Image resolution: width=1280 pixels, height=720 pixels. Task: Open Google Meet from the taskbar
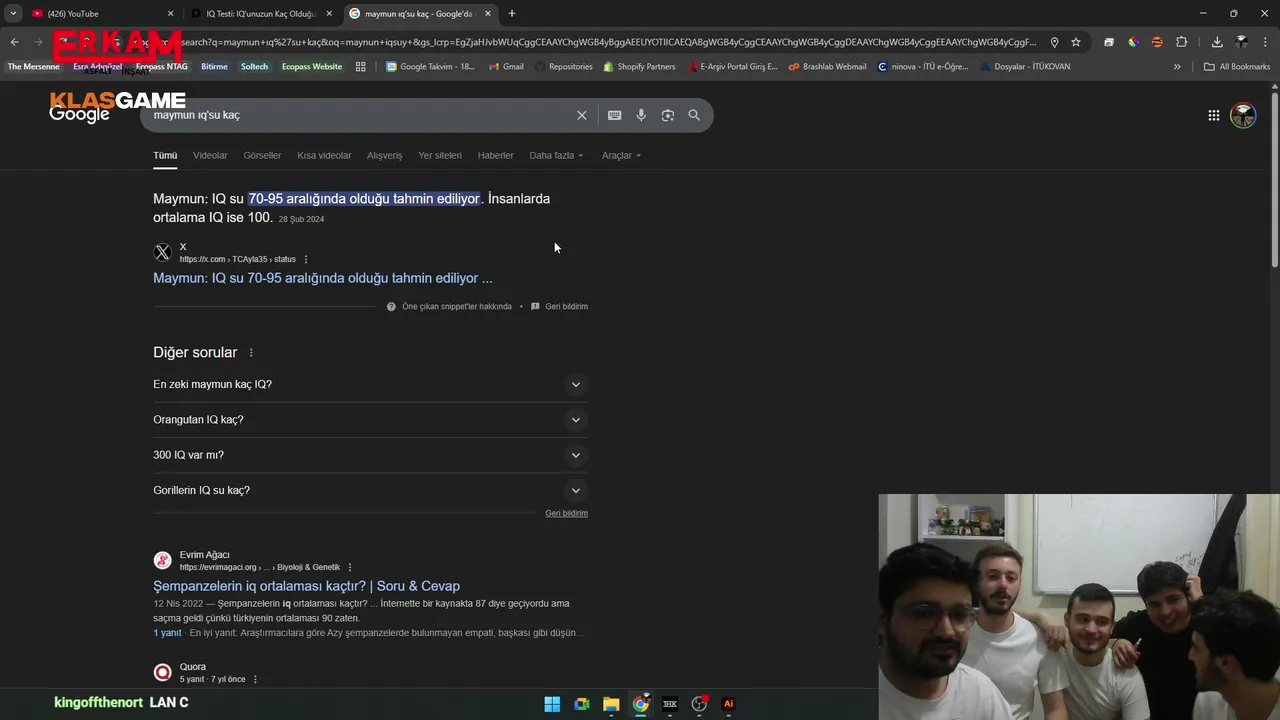coord(582,704)
